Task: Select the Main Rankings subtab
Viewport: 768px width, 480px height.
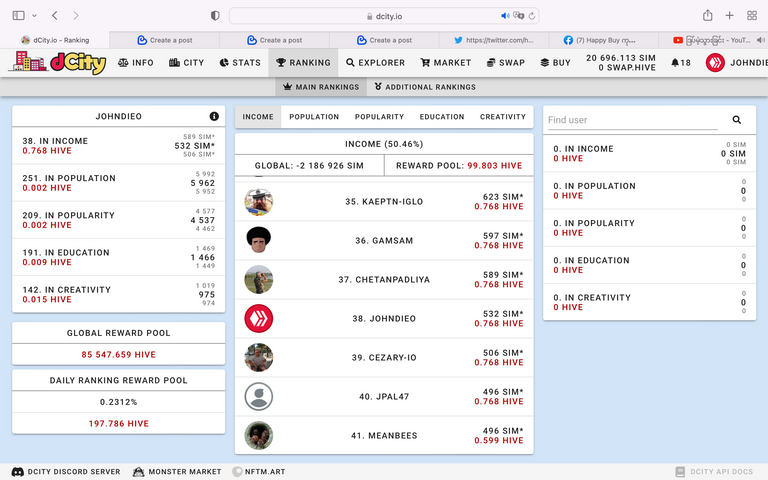Action: [321, 87]
